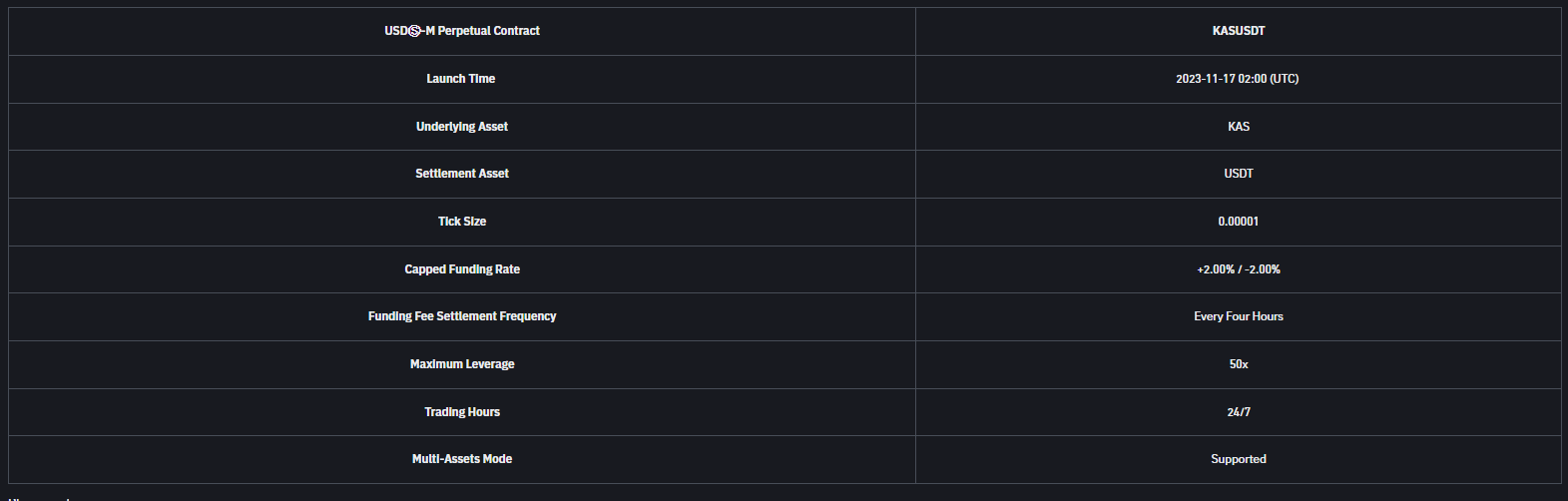Image resolution: width=1568 pixels, height=501 pixels.
Task: Click the Trading Hours label
Action: click(x=462, y=412)
